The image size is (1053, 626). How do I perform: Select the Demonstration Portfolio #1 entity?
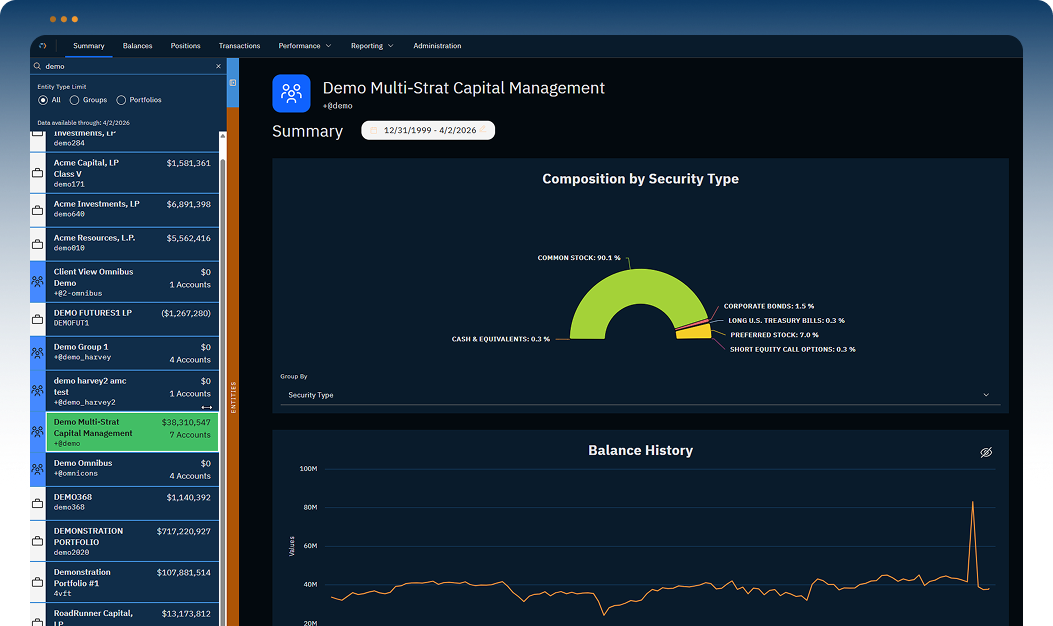(x=132, y=582)
